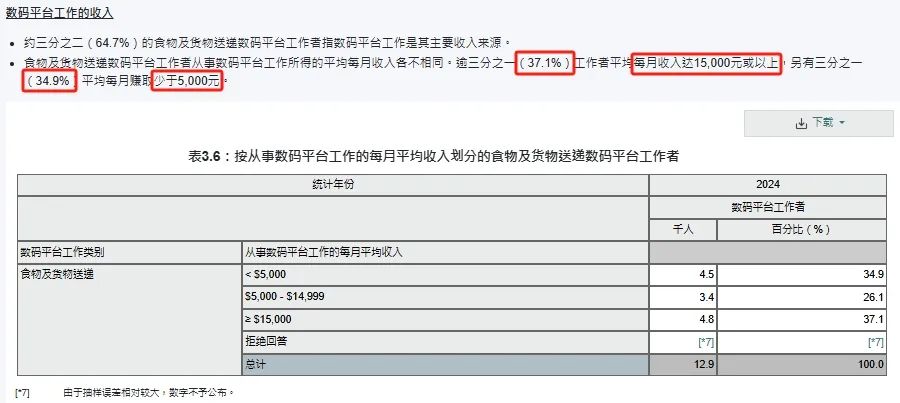
Task: Select the 统计年份 header cell
Action: coord(333,185)
